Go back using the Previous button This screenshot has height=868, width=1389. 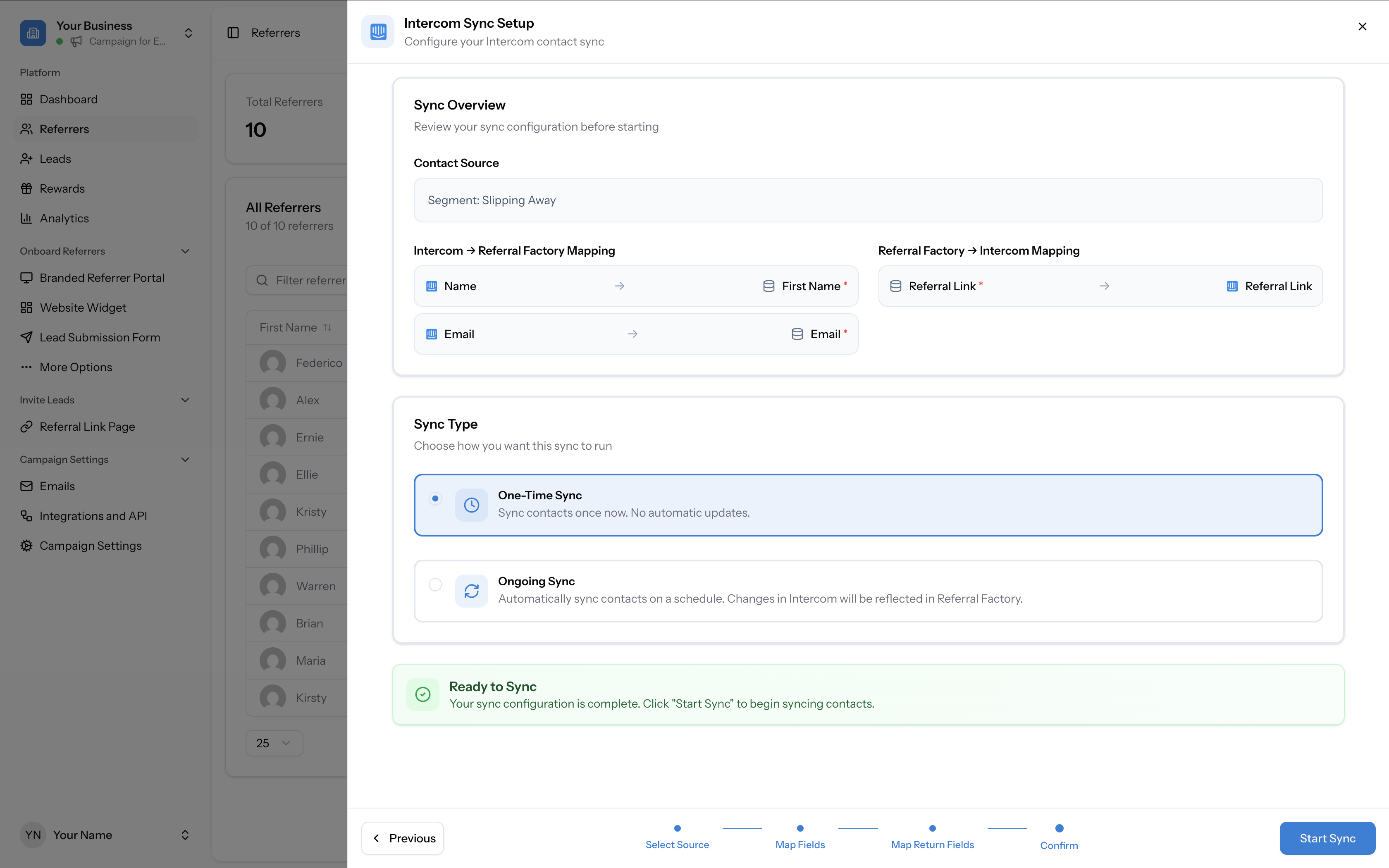pos(402,838)
